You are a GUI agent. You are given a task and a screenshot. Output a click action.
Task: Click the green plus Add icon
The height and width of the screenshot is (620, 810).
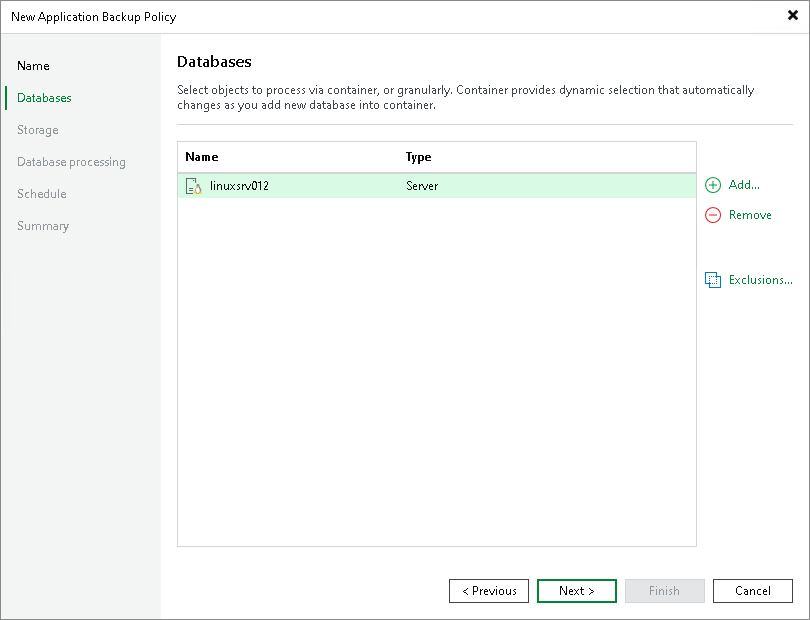[712, 185]
